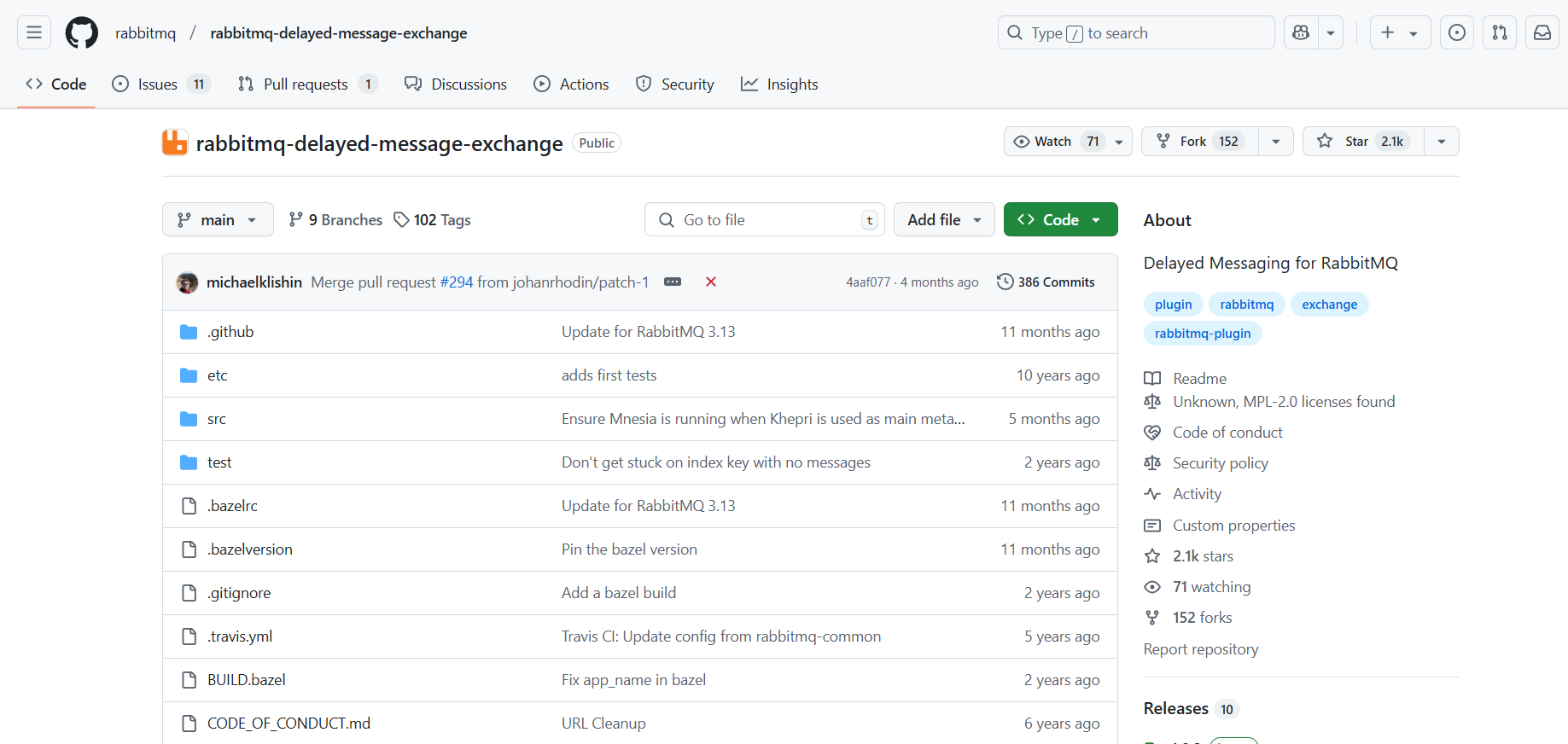
Task: Open the src folder
Action: click(217, 419)
